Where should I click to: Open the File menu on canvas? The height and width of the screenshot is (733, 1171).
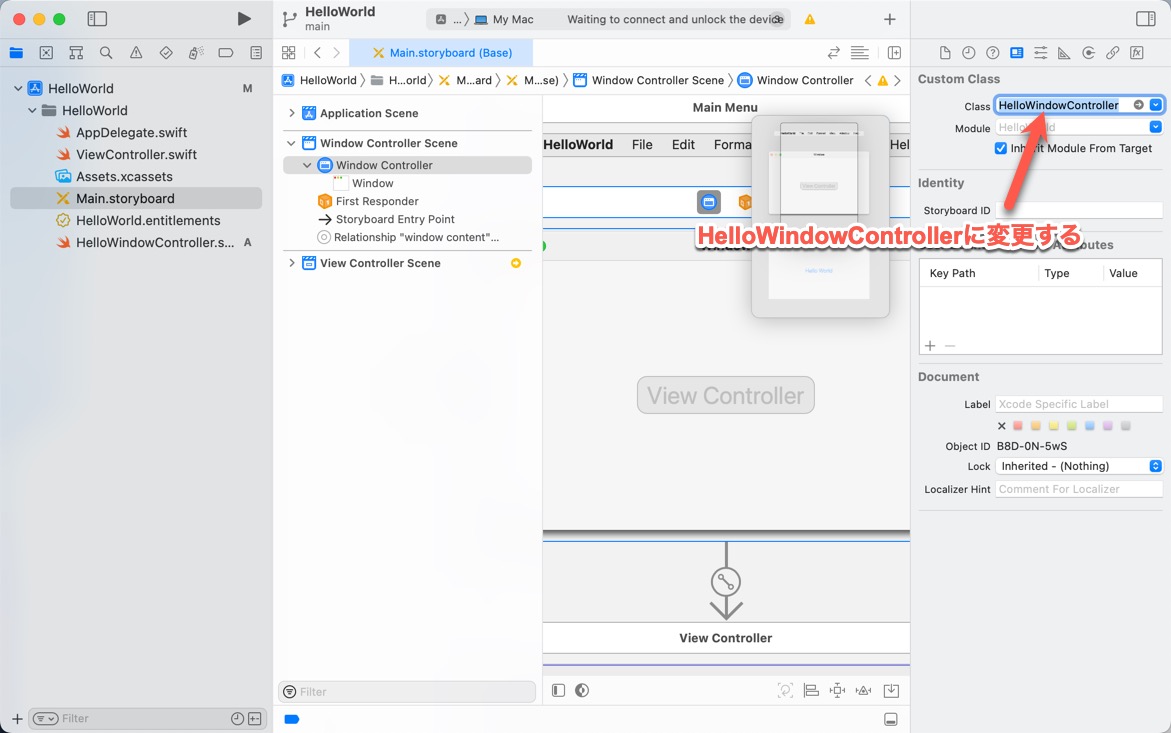click(642, 145)
